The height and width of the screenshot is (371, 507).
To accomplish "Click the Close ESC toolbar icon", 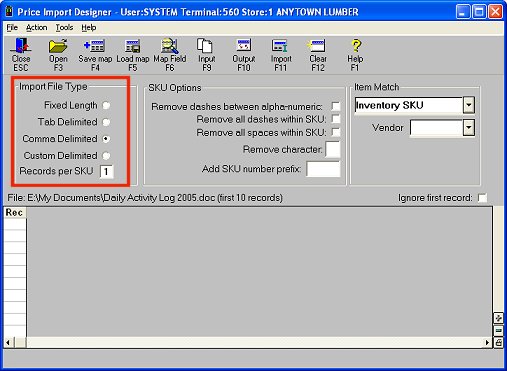I will [x=21, y=46].
